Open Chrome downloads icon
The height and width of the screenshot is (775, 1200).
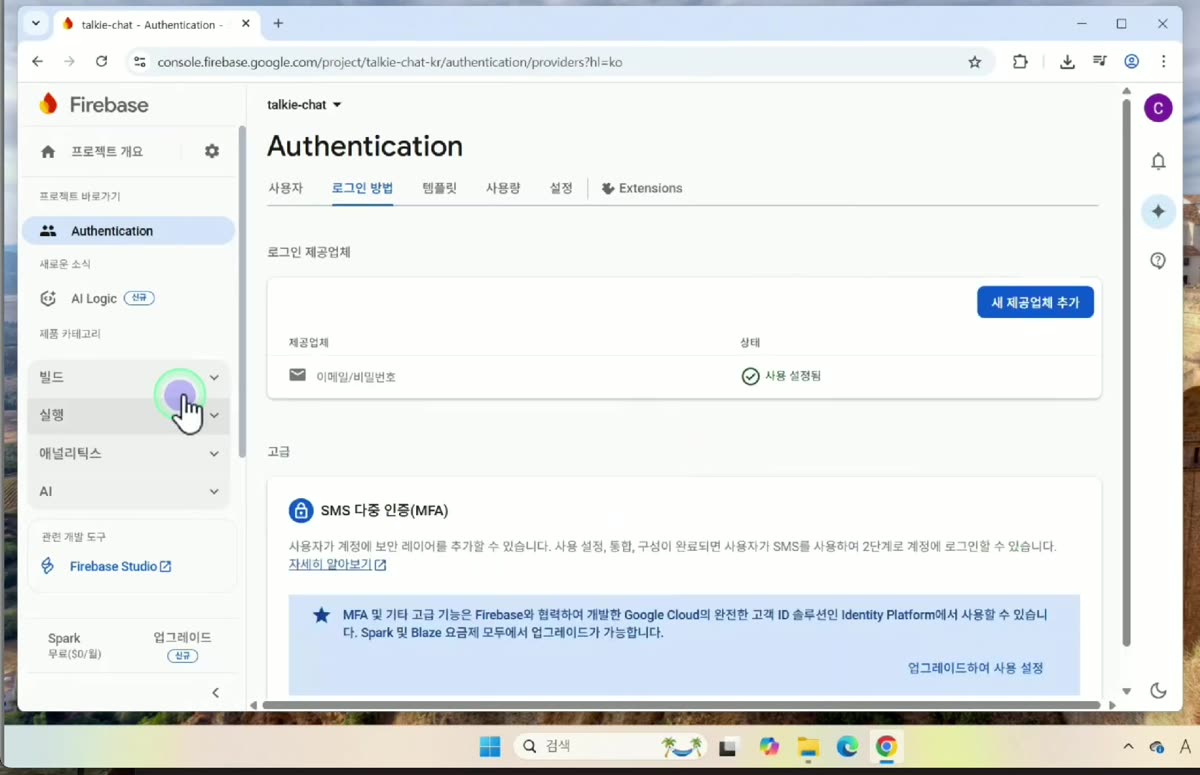coord(1068,62)
